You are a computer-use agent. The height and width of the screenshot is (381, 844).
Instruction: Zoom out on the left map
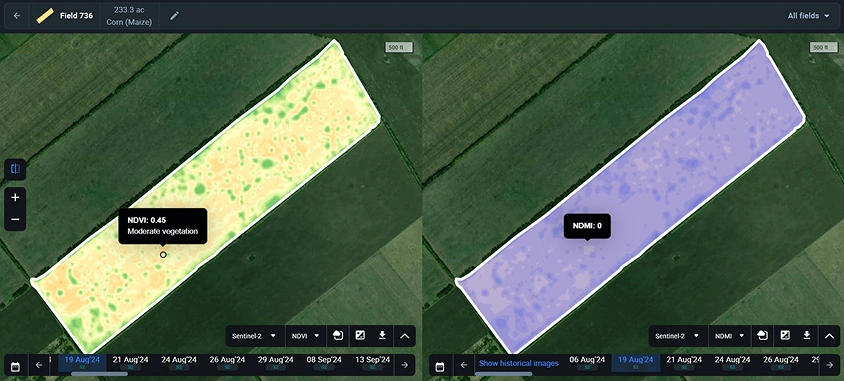[15, 220]
